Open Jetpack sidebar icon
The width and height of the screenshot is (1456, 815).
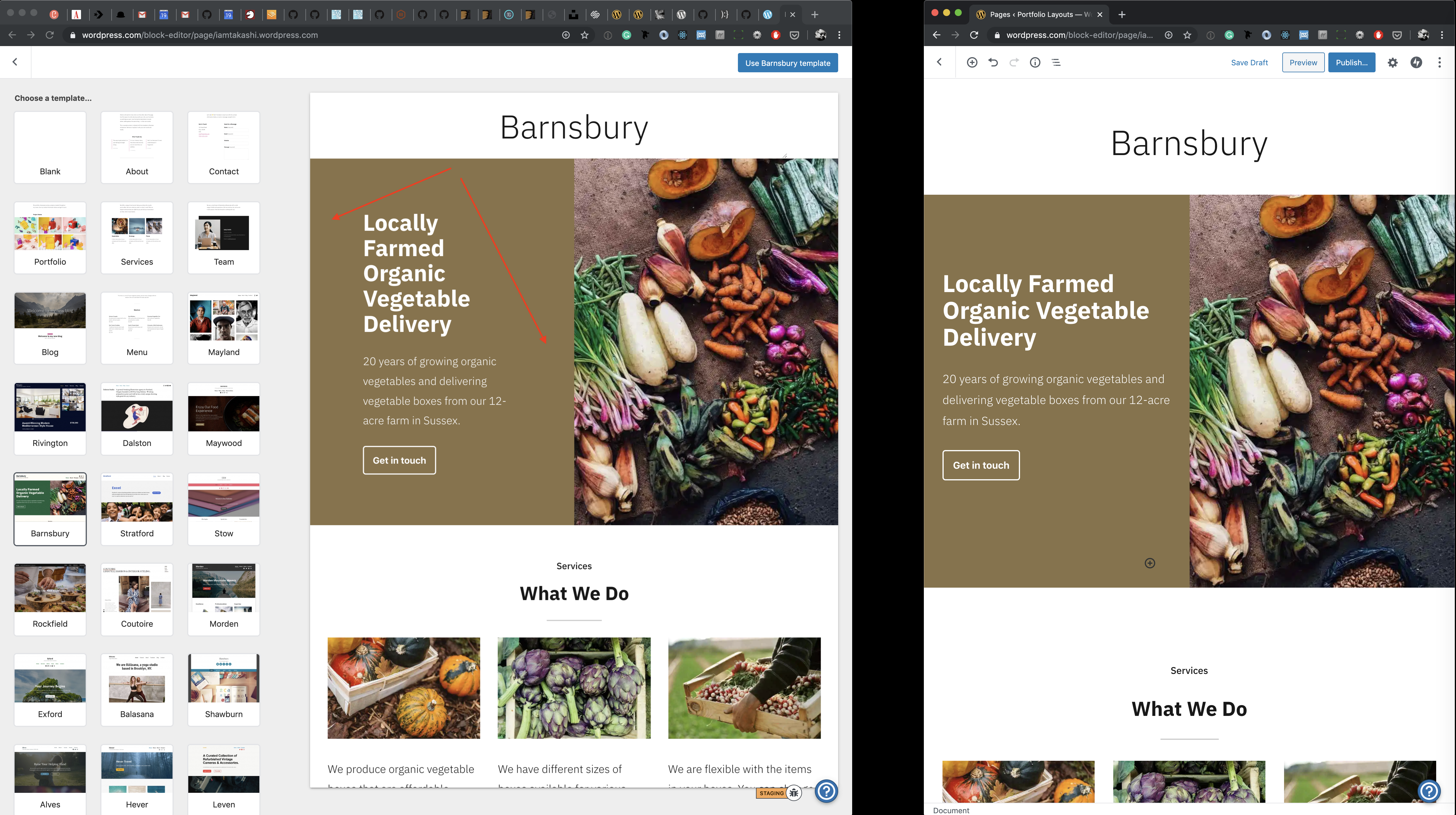tap(1416, 63)
